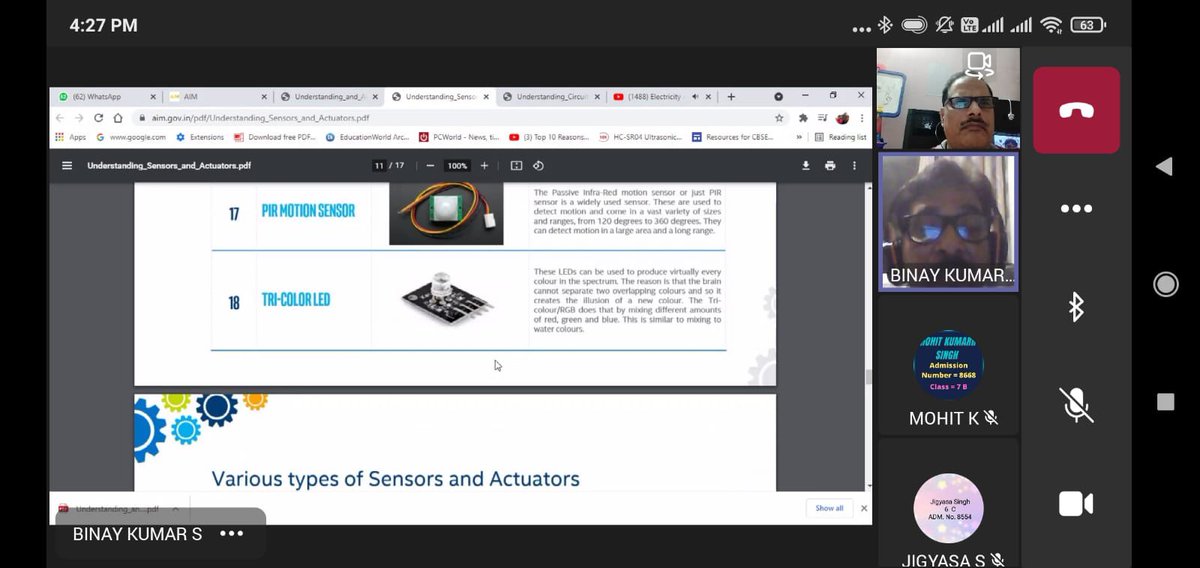Viewport: 1200px width, 568px height.
Task: Tap Android recent apps square button
Action: pyautogui.click(x=1165, y=402)
